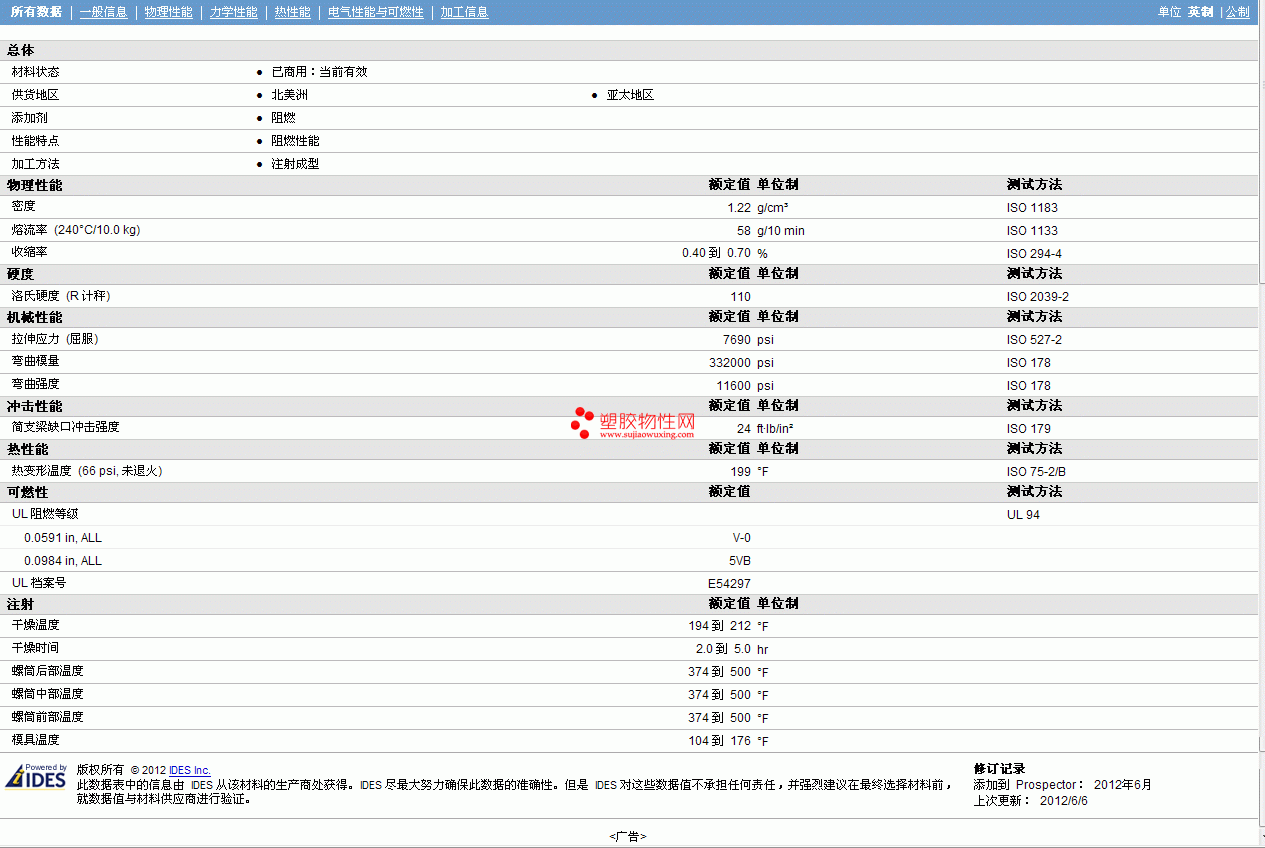This screenshot has width=1265, height=848.
Task: Click the 0.0591 in, ALL row
Action: (x=63, y=538)
